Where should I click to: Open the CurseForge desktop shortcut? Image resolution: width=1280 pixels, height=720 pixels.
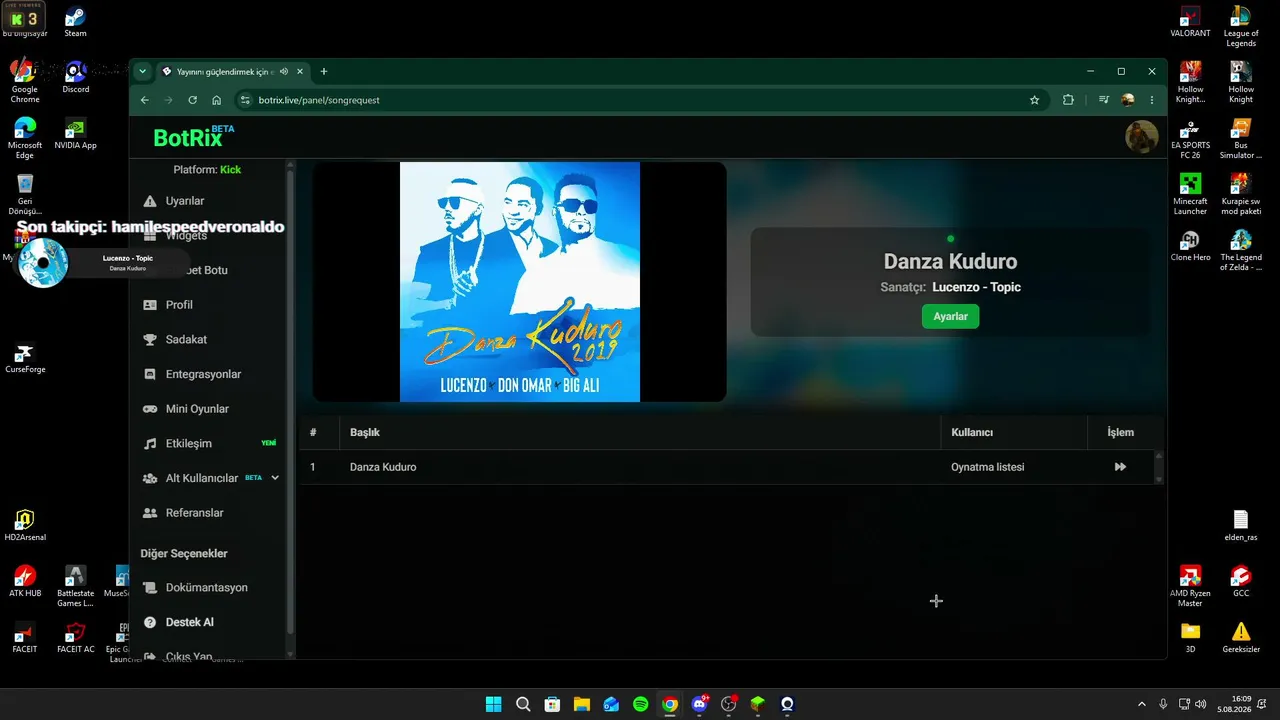[25, 358]
